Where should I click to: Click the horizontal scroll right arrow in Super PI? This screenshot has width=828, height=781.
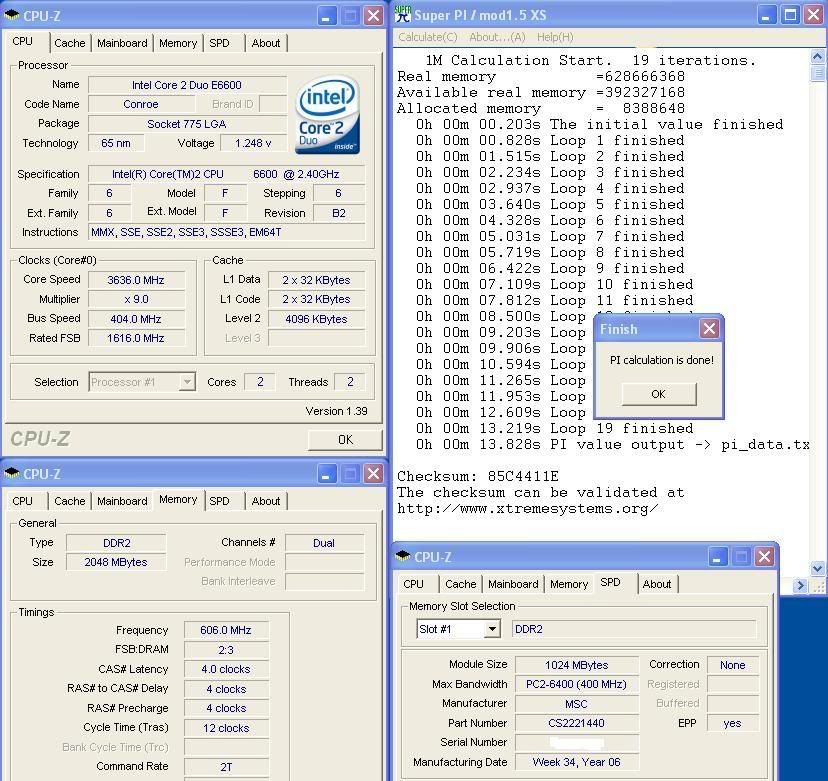tap(800, 585)
